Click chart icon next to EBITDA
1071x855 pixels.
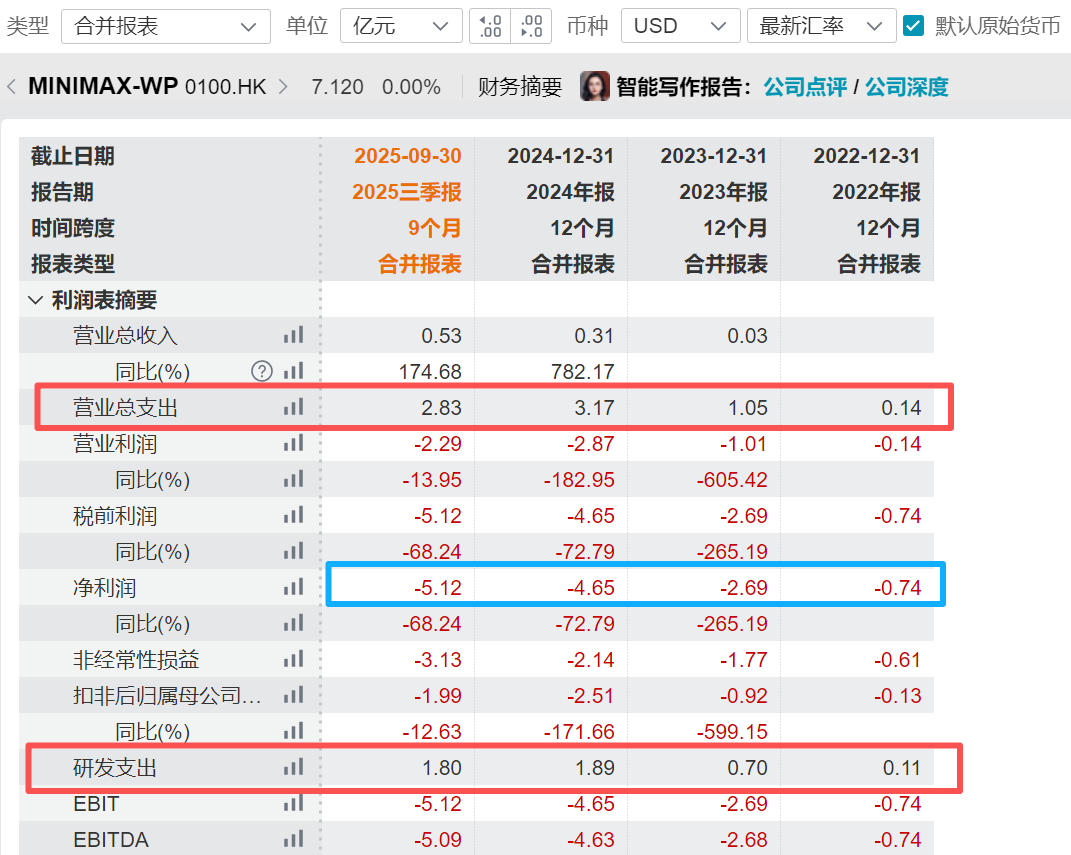click(x=293, y=839)
